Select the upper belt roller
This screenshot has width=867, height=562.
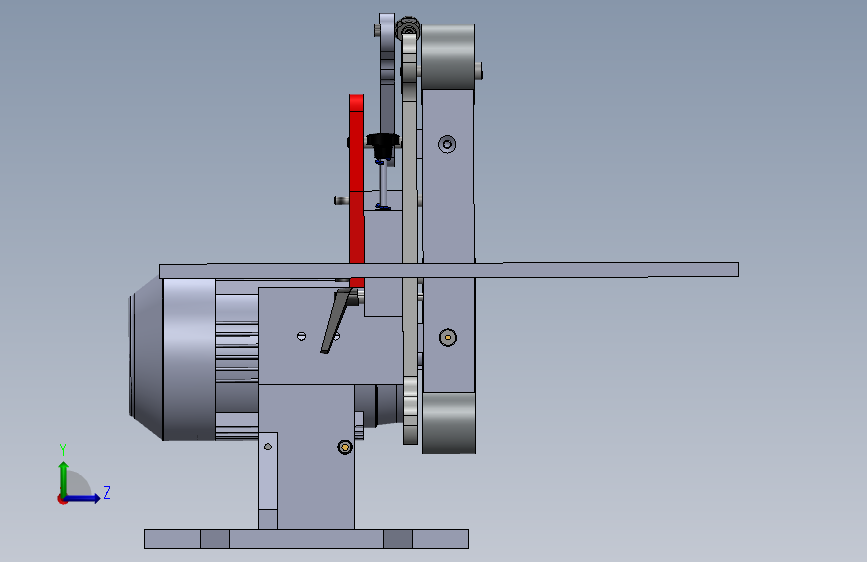pyautogui.click(x=448, y=56)
